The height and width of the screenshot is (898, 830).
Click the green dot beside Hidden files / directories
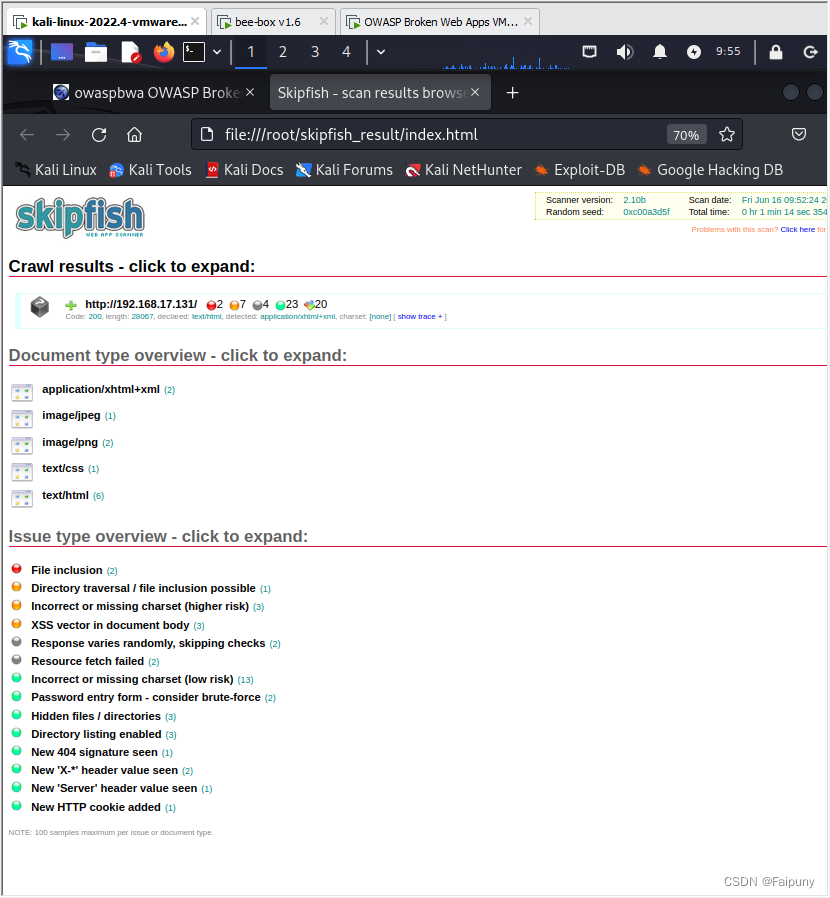16,714
